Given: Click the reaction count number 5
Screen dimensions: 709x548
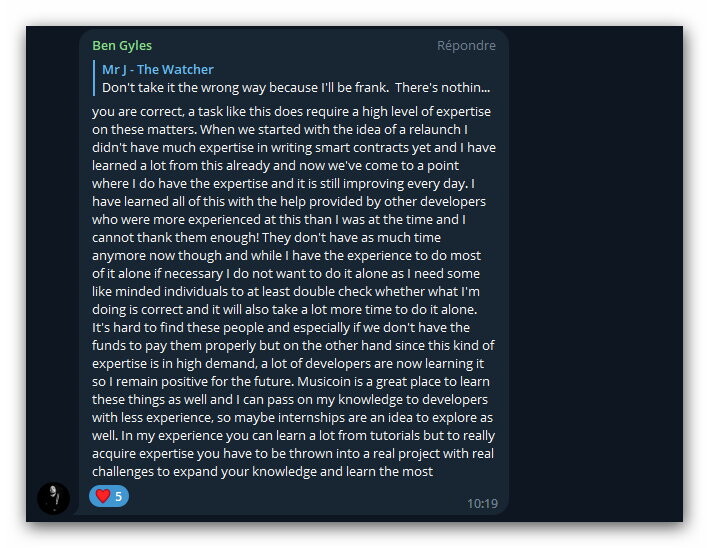Looking at the screenshot, I should coord(118,496).
